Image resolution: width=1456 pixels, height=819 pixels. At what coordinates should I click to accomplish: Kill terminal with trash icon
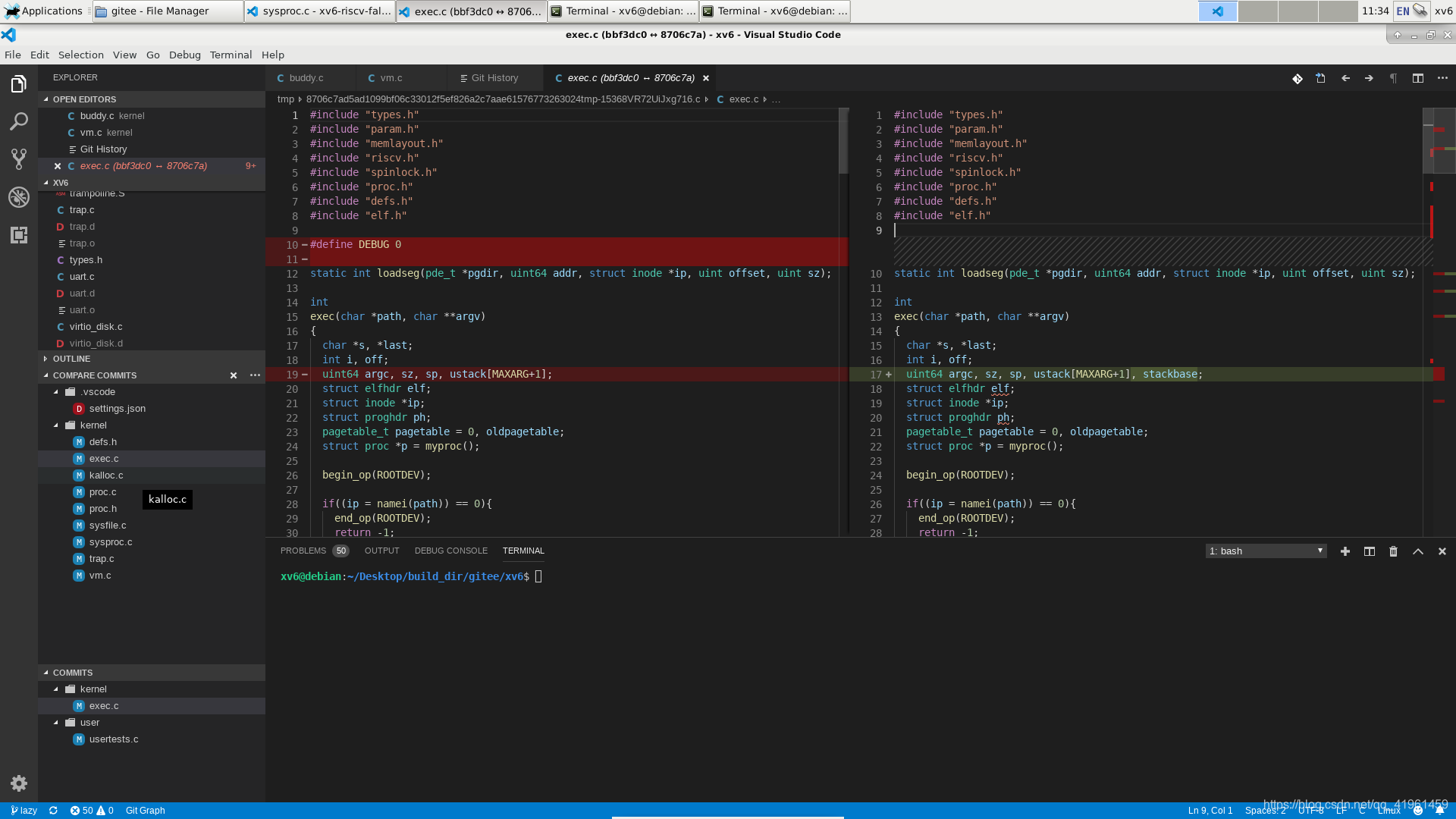[1393, 551]
